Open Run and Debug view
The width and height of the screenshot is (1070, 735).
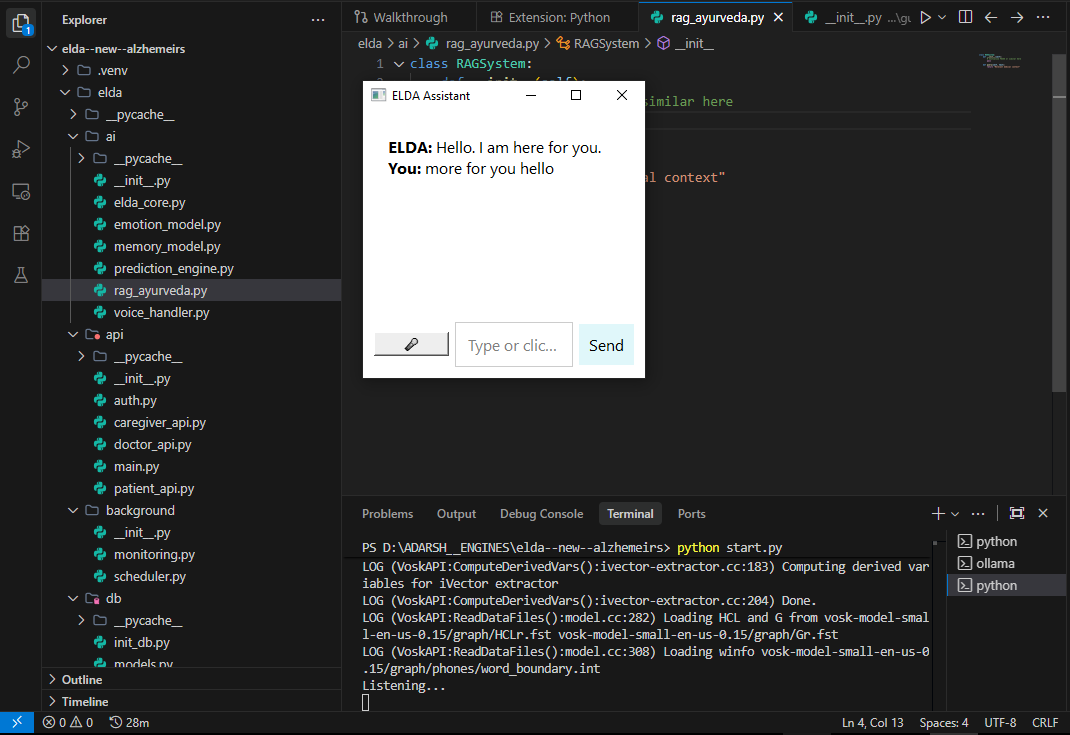click(x=21, y=149)
